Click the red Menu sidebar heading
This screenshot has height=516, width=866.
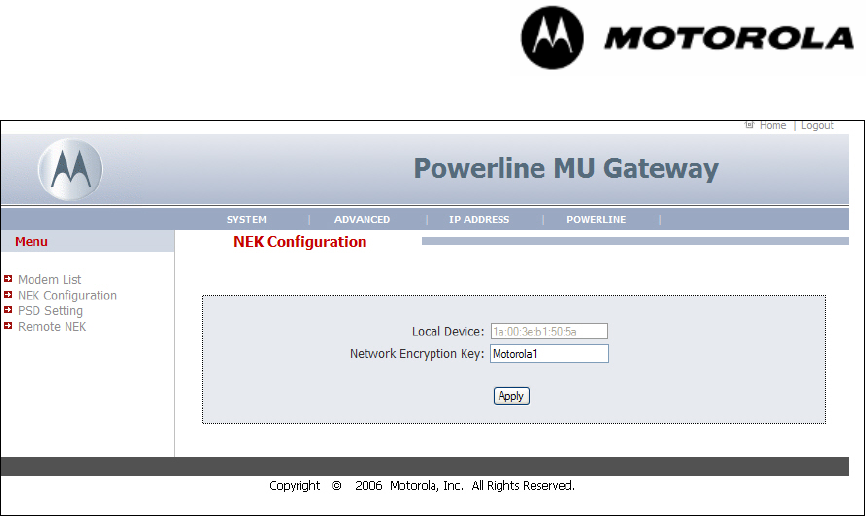click(31, 241)
